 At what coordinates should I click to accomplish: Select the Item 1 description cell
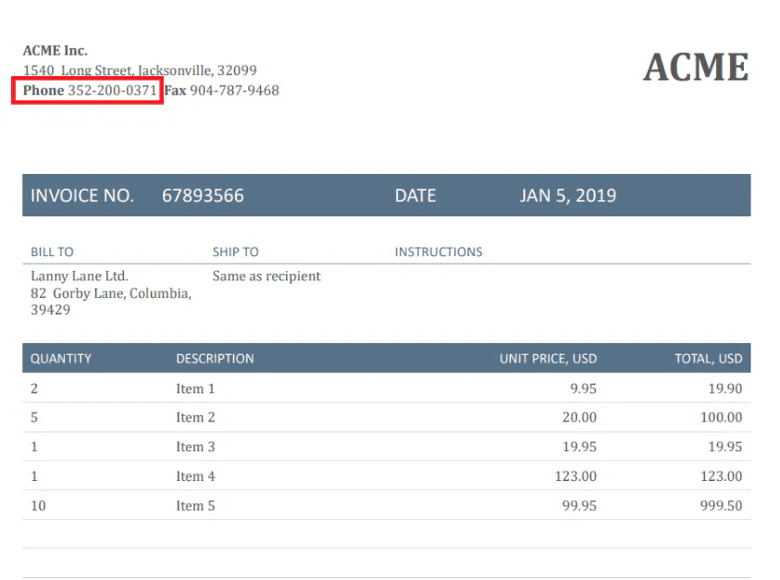(x=195, y=388)
